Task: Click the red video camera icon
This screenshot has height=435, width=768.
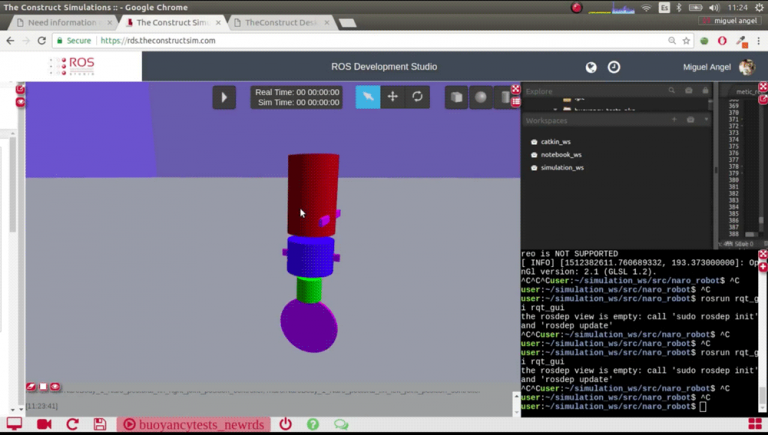Action: 44,424
